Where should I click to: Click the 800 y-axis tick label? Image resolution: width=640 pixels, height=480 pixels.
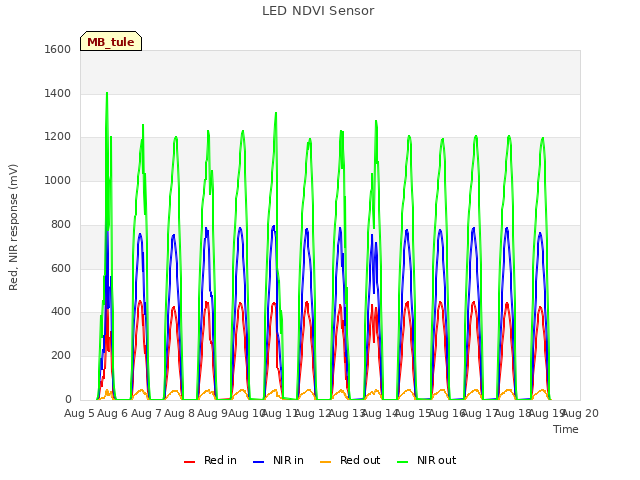tap(61, 224)
